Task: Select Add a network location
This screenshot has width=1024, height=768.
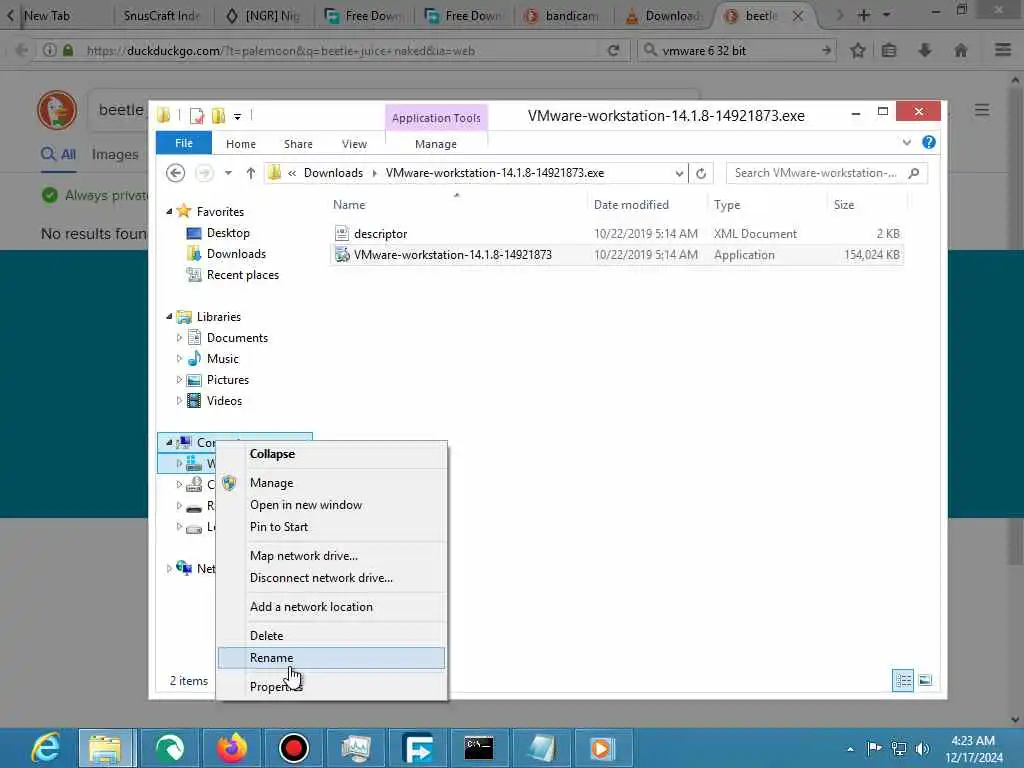Action: (331, 607)
